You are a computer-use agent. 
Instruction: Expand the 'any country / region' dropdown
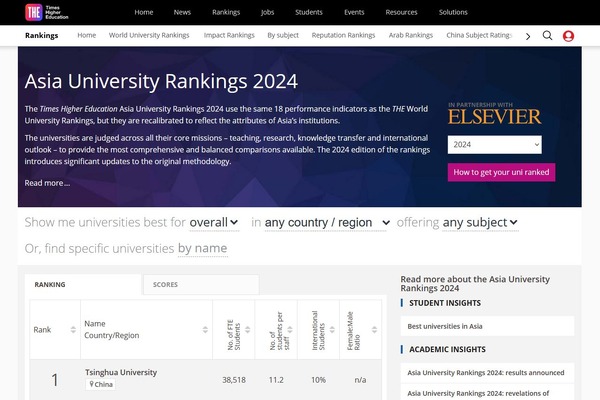pos(327,222)
